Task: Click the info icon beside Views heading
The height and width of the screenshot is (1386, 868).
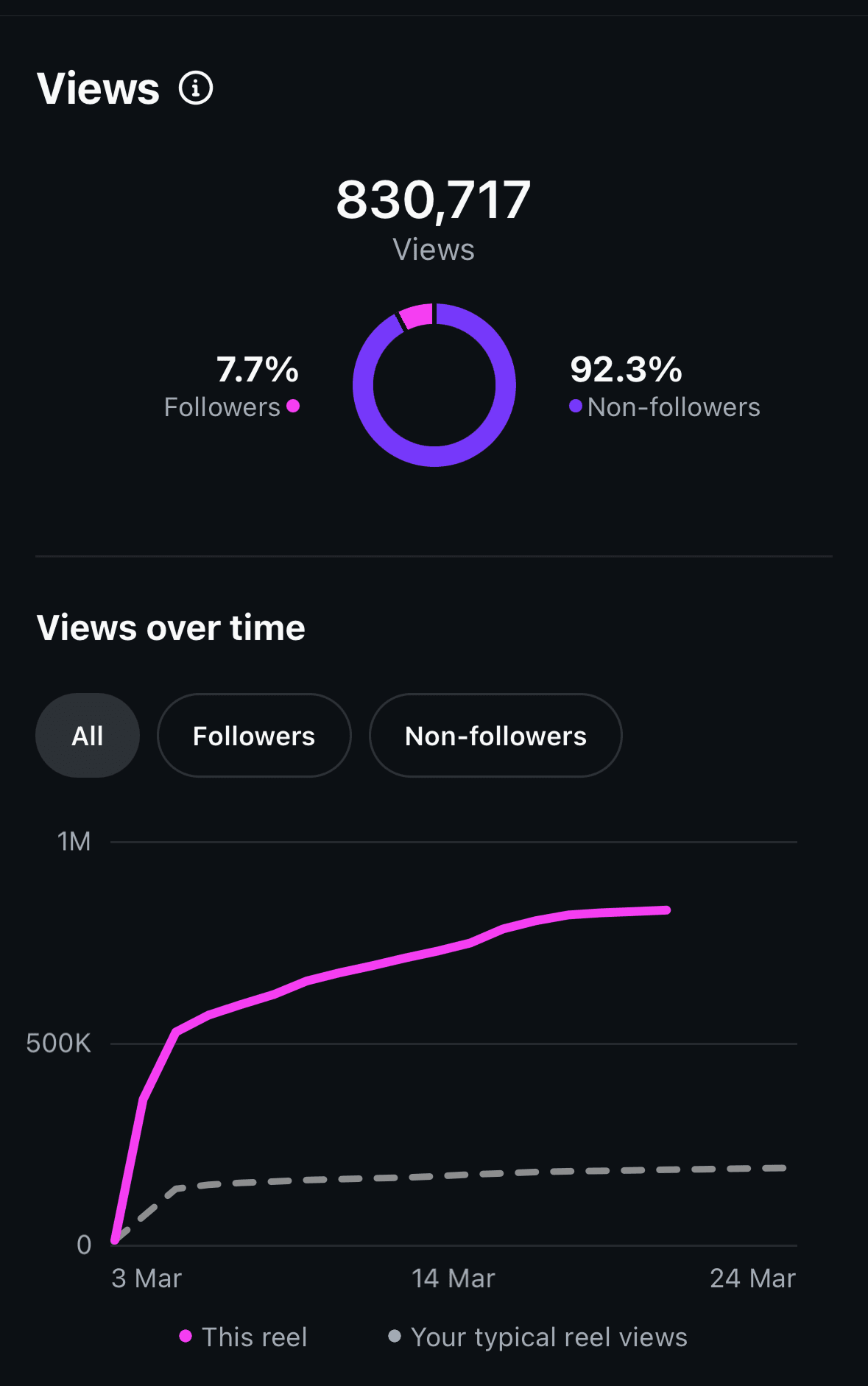Action: coord(196,89)
